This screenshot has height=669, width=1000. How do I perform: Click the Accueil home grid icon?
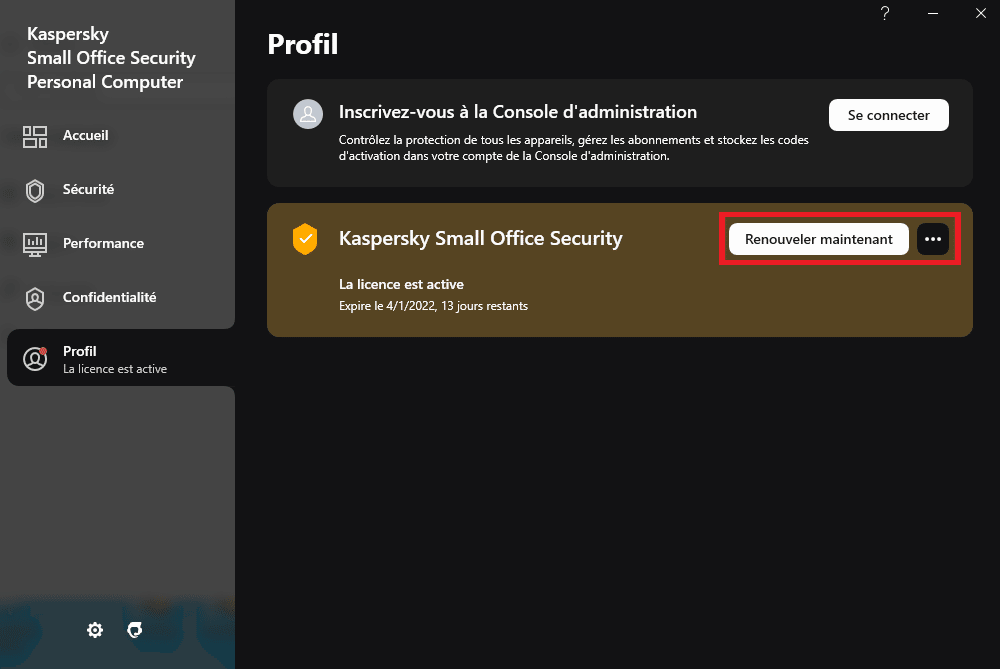35,137
